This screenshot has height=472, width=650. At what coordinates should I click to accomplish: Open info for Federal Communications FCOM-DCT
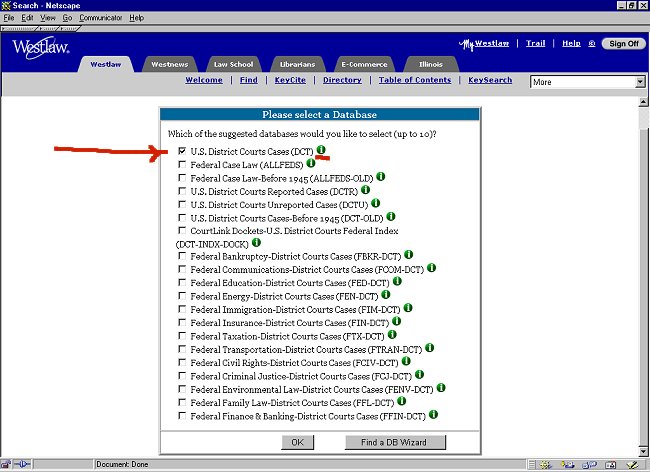(432, 268)
